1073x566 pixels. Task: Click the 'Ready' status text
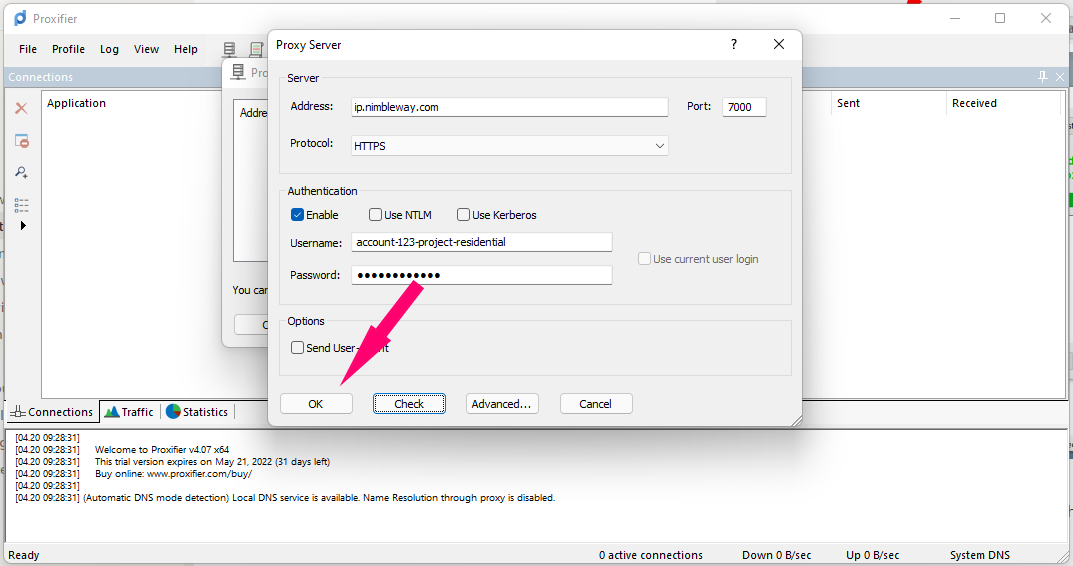(24, 555)
